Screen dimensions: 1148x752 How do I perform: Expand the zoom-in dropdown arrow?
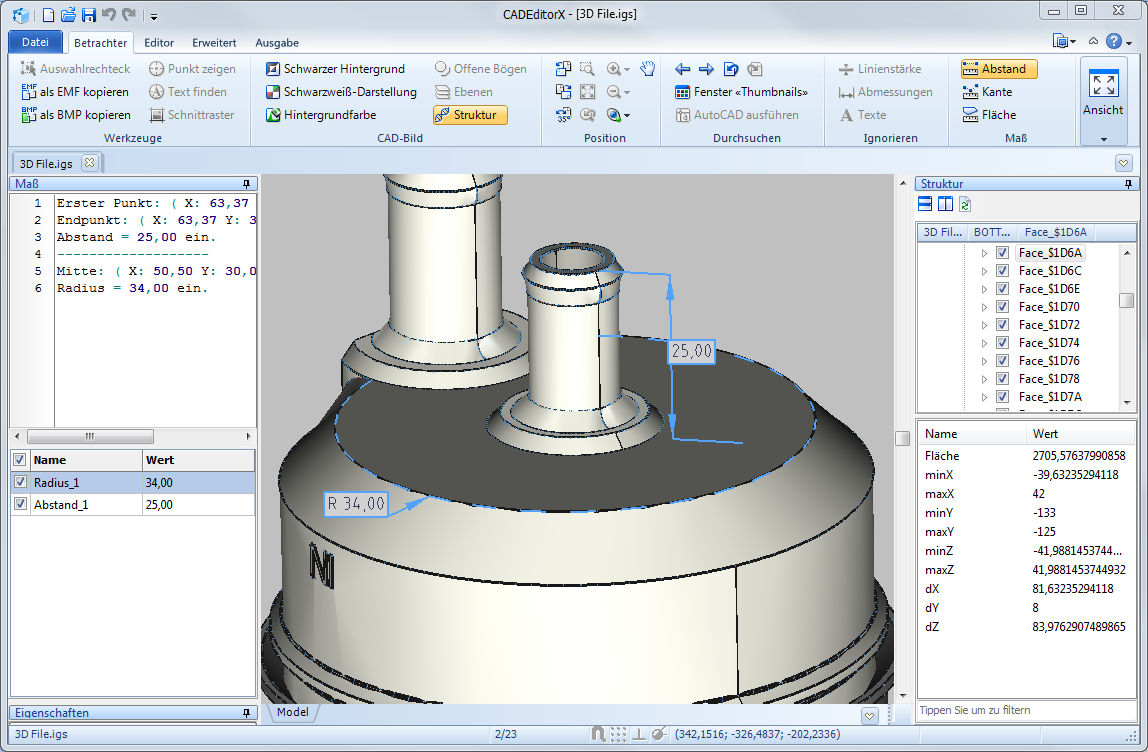627,70
